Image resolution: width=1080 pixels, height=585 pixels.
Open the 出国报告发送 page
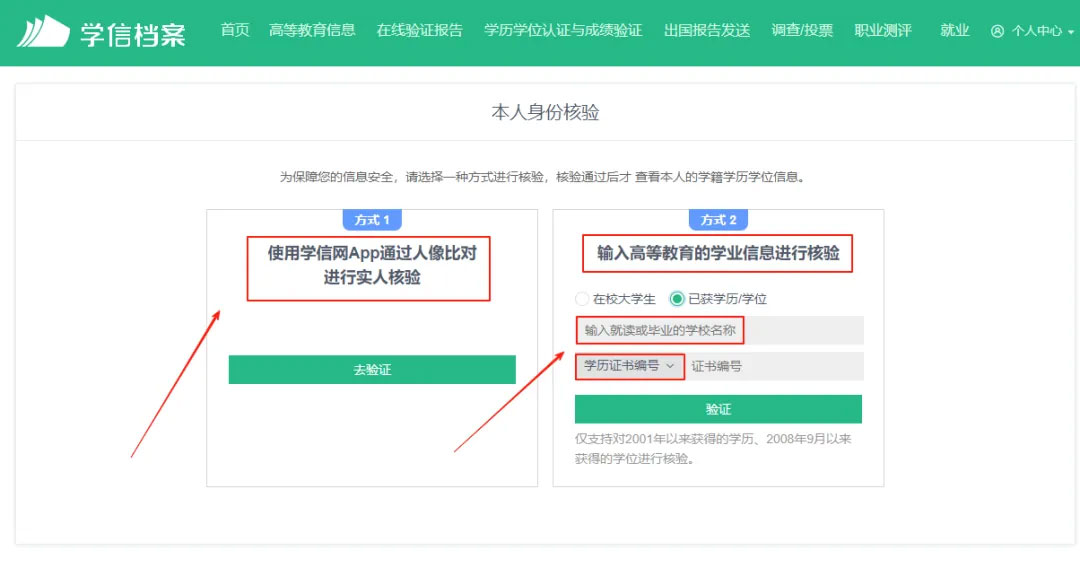coord(706,30)
